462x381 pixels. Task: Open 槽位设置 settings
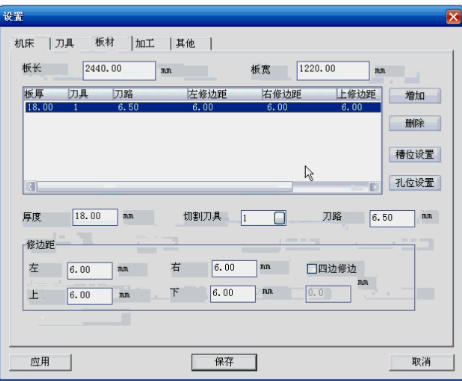pos(415,155)
